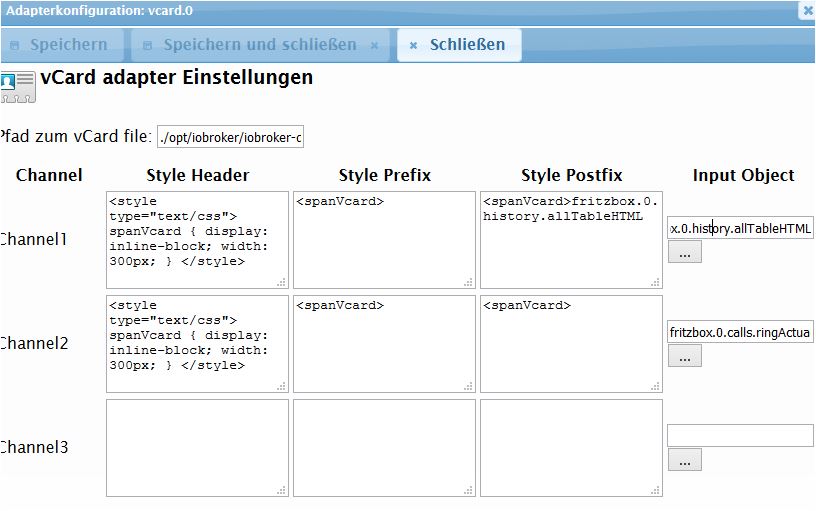
Task: Click the vCard adapter contact card icon
Action: coord(18,85)
